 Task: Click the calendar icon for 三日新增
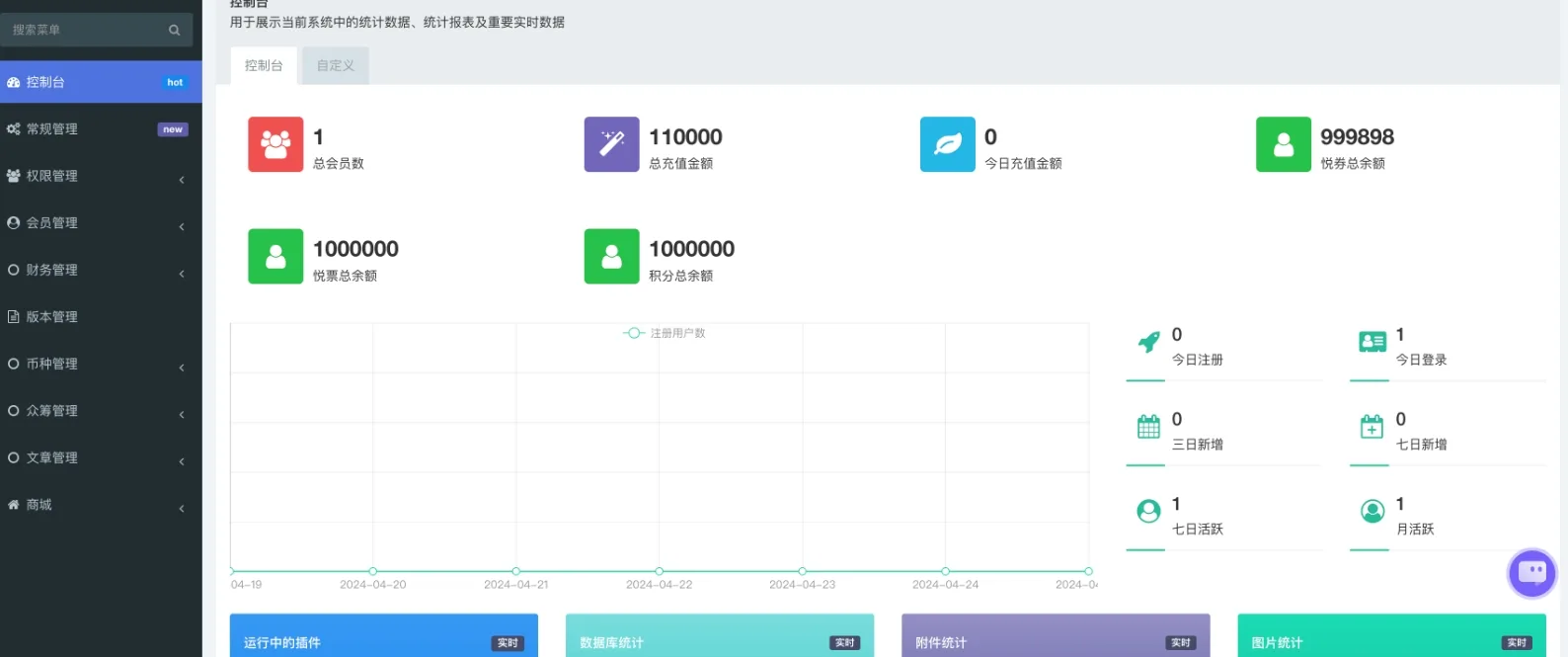(x=1148, y=427)
